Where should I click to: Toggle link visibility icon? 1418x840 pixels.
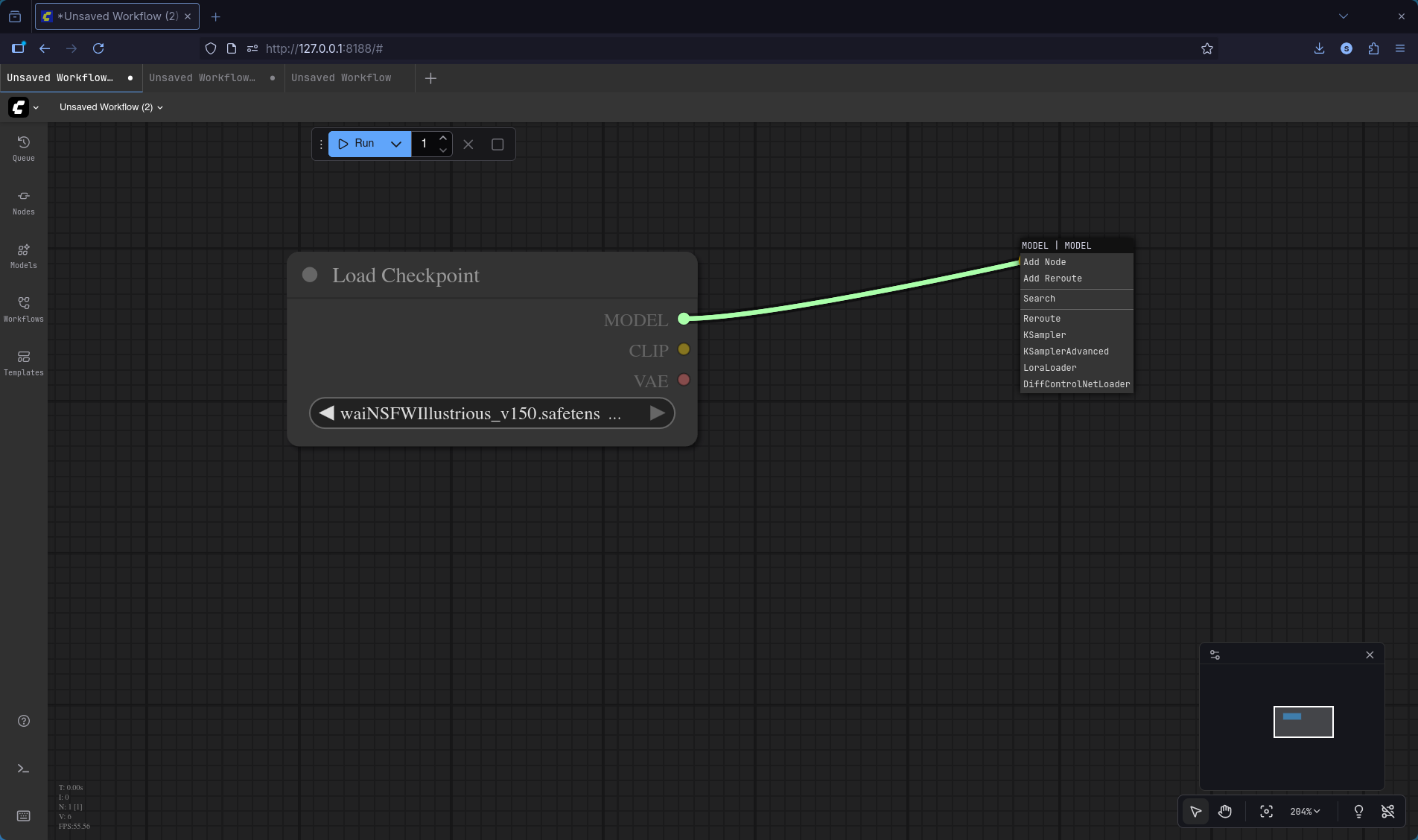[x=1387, y=812]
